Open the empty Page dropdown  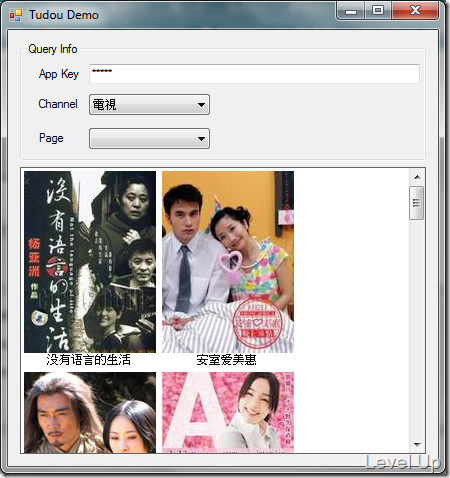point(149,138)
